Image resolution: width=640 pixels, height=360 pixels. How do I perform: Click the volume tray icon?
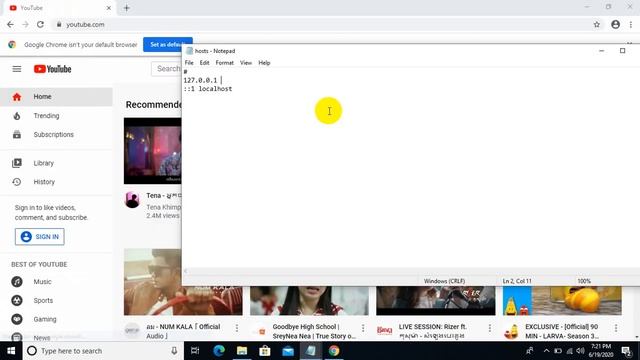(x=580, y=351)
